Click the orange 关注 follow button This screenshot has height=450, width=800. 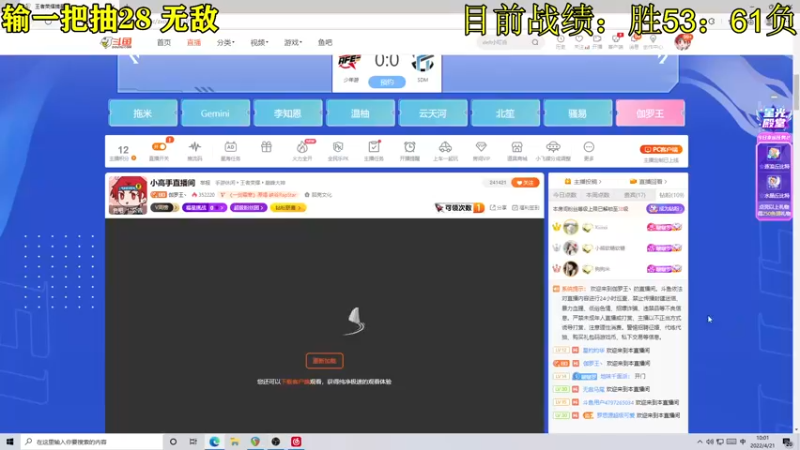(525, 182)
